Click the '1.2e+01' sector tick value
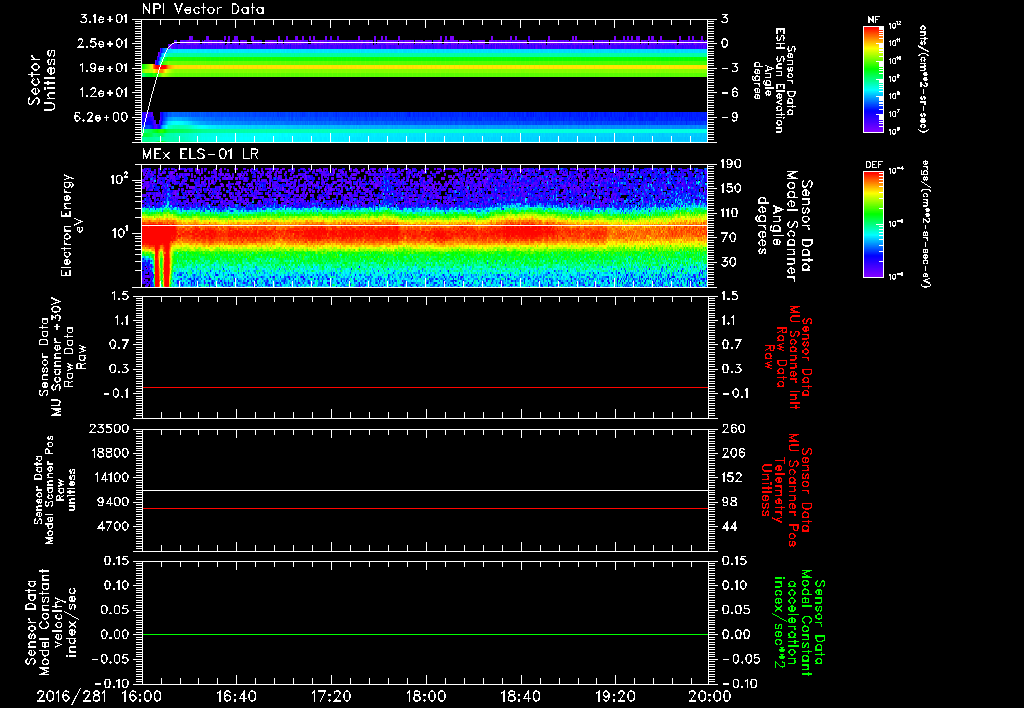 tap(104, 92)
